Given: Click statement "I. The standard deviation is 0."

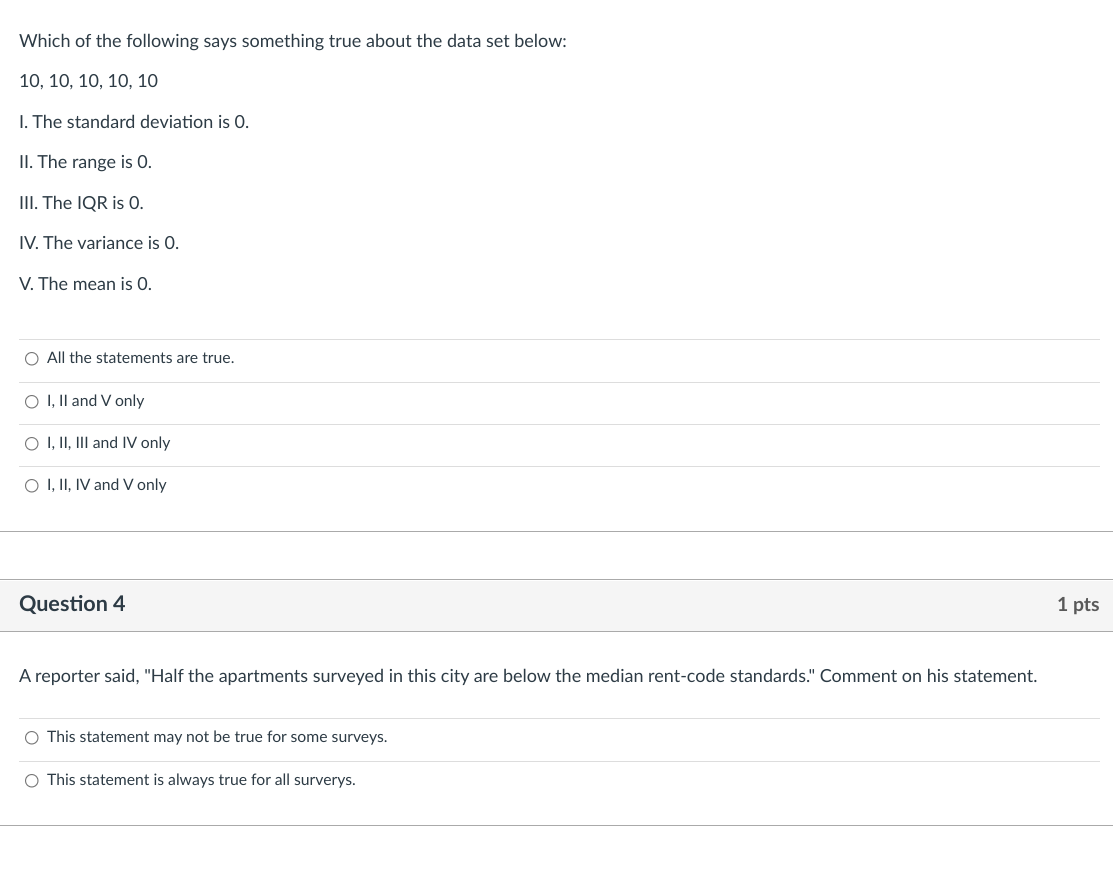Looking at the screenshot, I should pyautogui.click(x=134, y=122).
